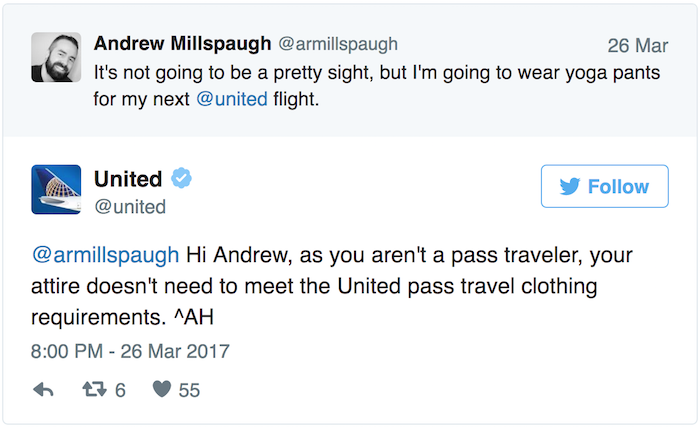Click United's reply text about pass travel clothing

tap(332, 286)
